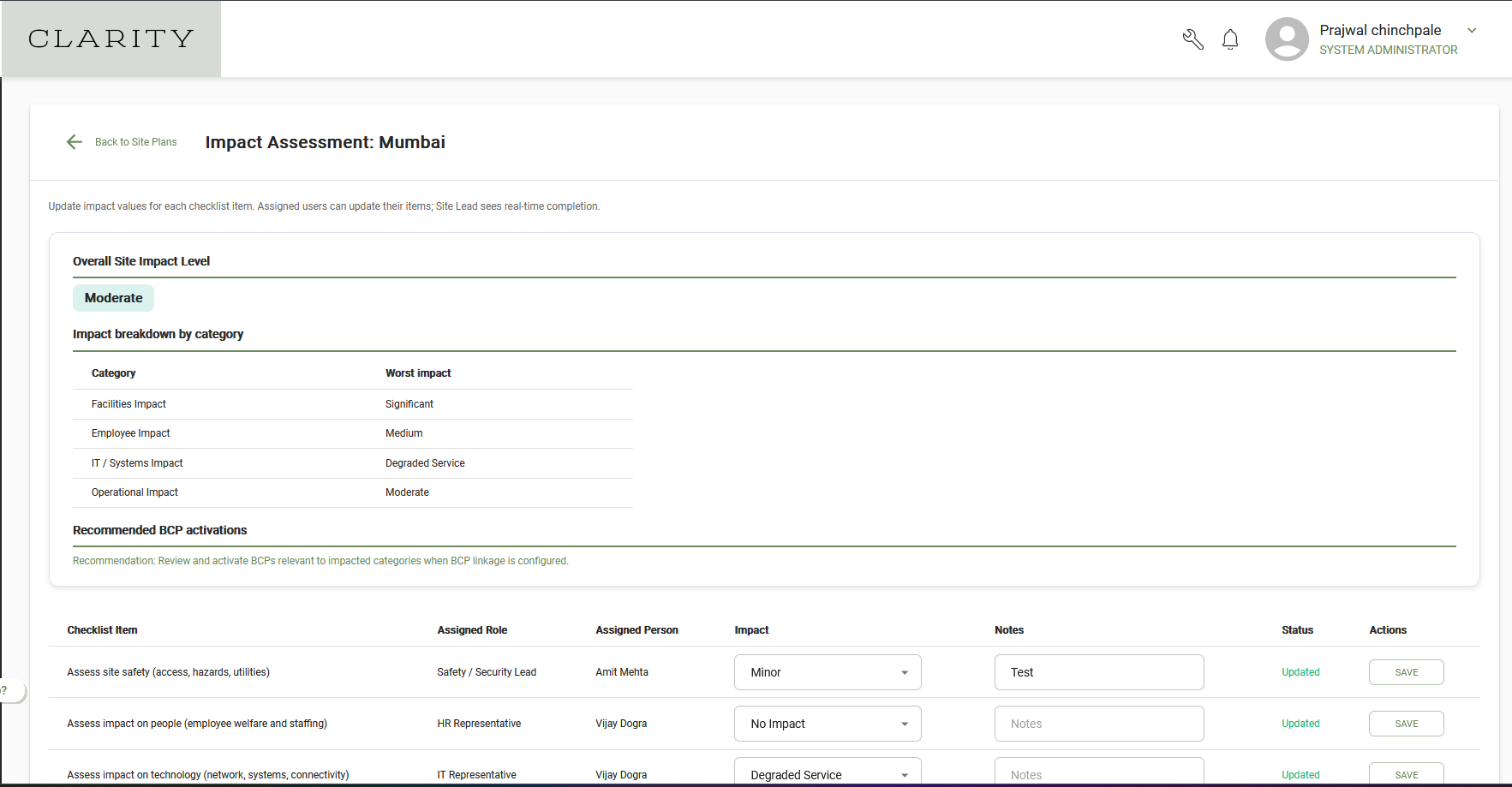Click the CLARITY logo
Viewport: 1512px width, 787px height.
(111, 39)
